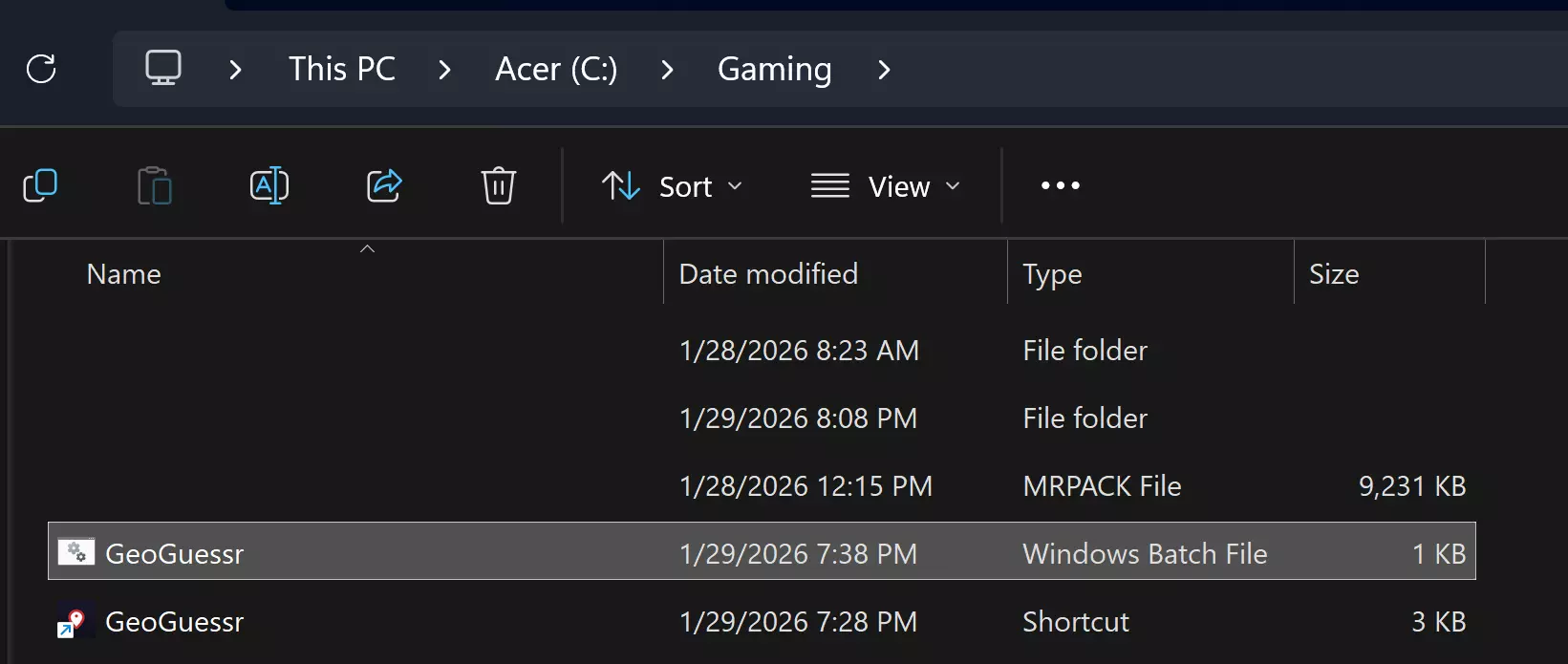Click the Copy icon in toolbar

[40, 185]
